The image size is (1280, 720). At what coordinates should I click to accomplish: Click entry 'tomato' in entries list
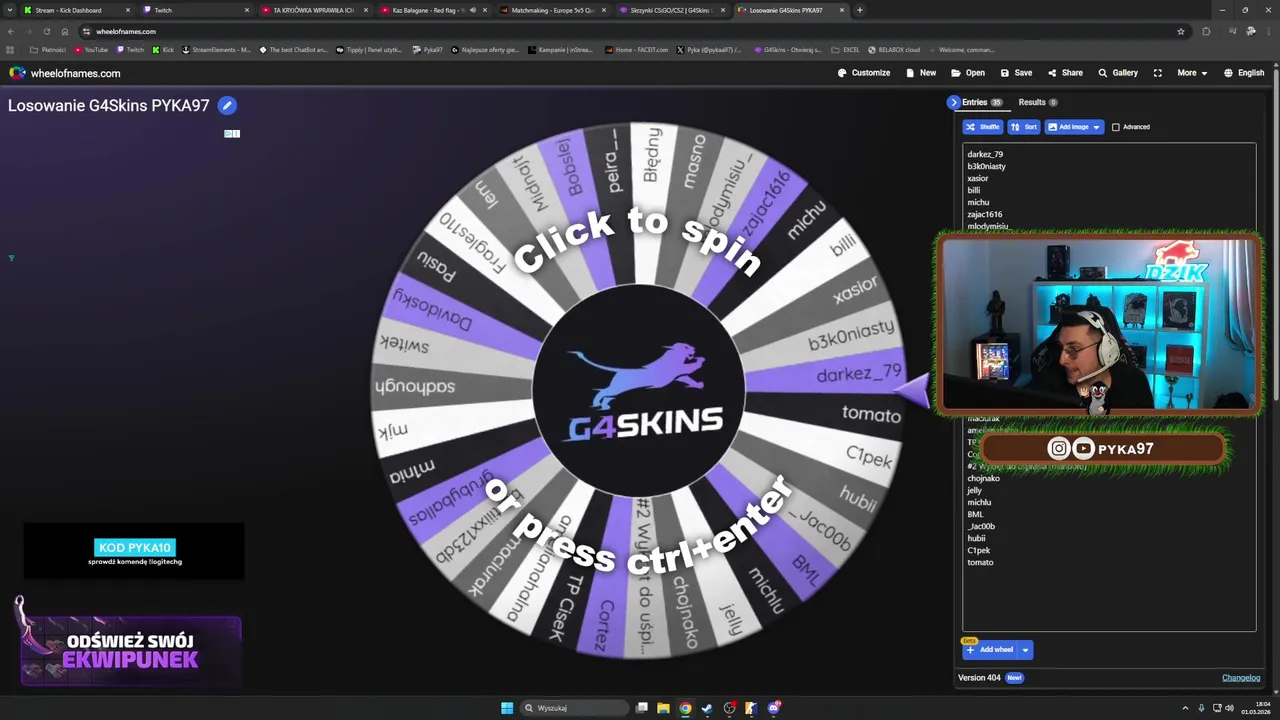pyautogui.click(x=980, y=562)
